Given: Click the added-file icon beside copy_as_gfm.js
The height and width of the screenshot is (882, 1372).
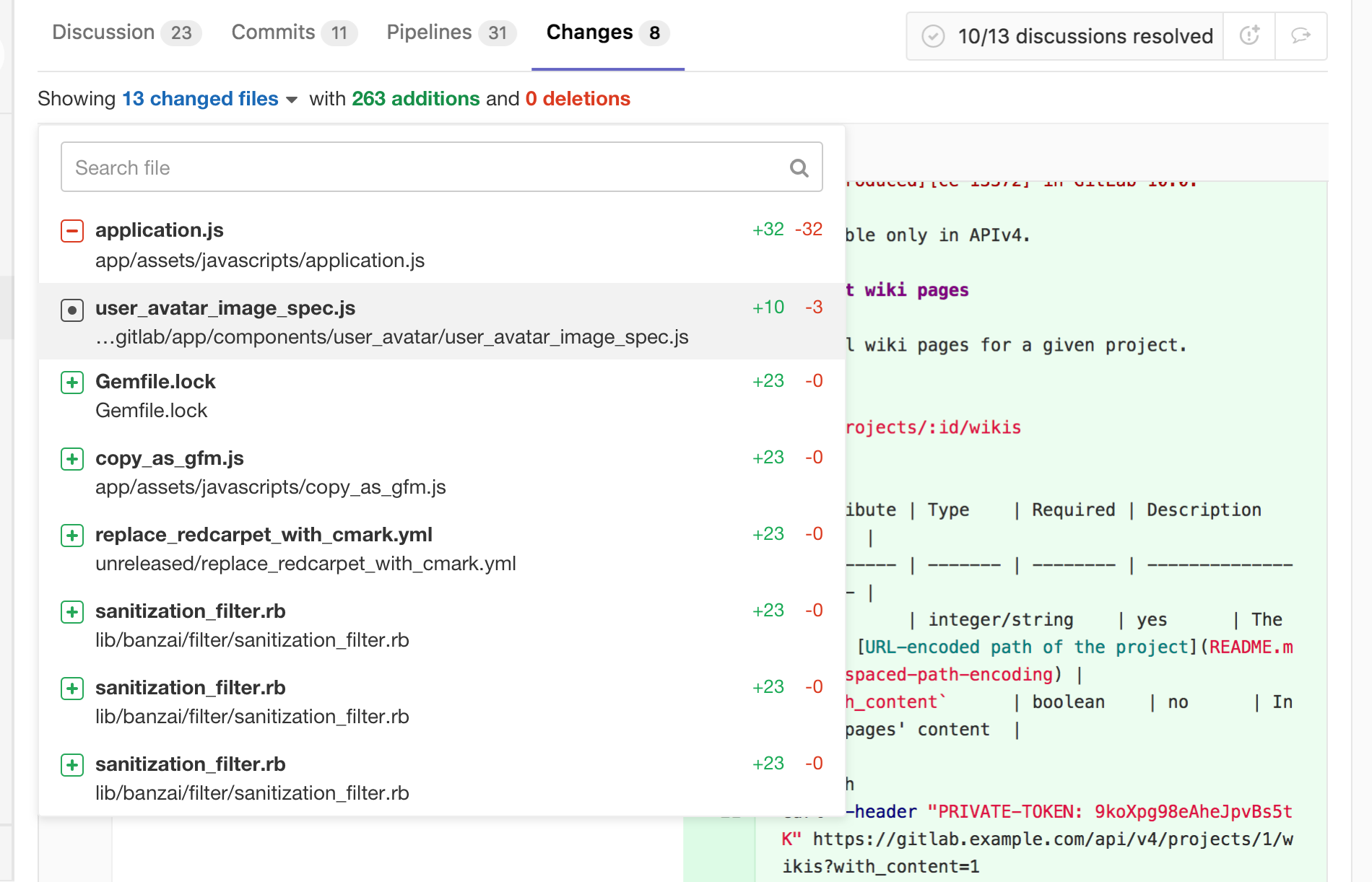Looking at the screenshot, I should [x=71, y=459].
